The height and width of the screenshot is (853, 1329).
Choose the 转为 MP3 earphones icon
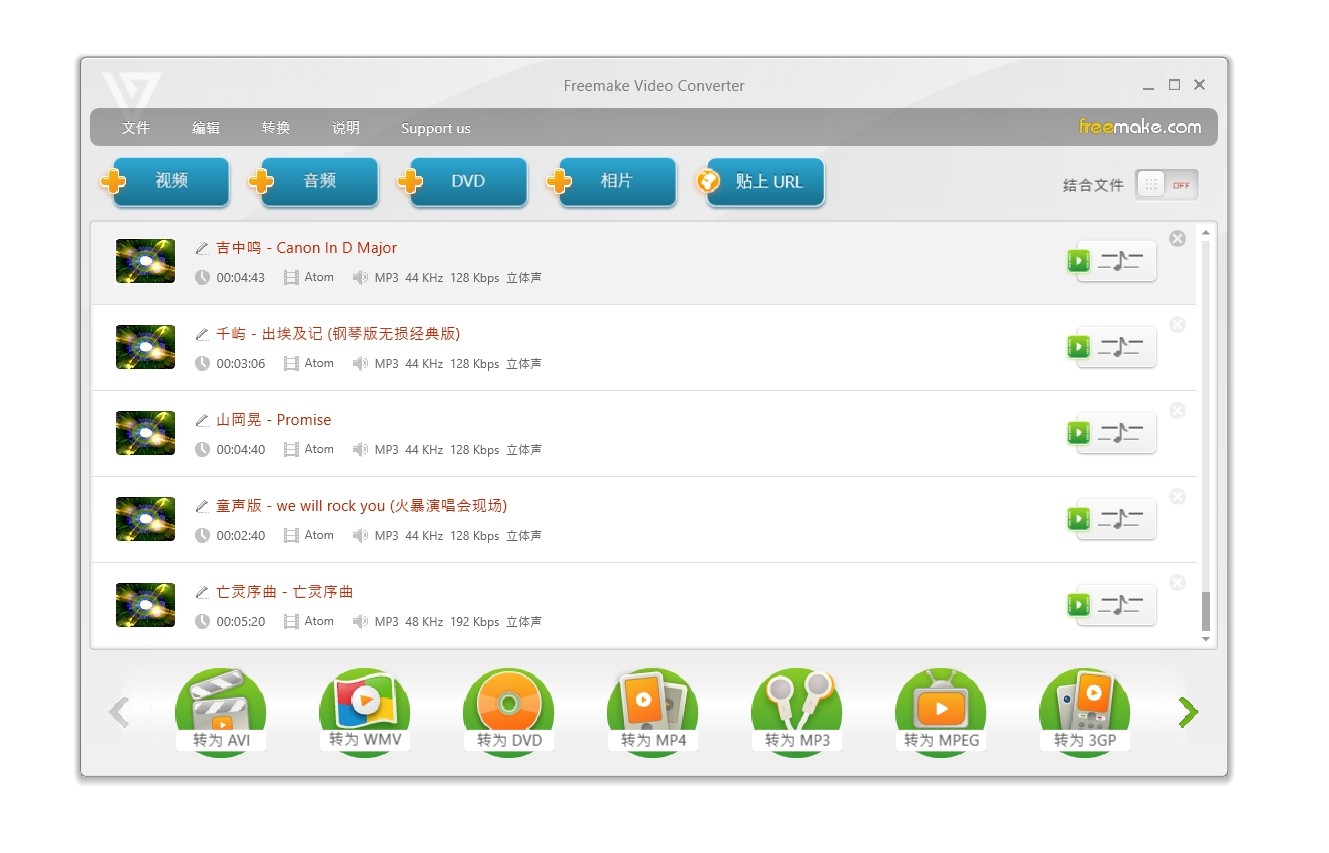point(797,712)
